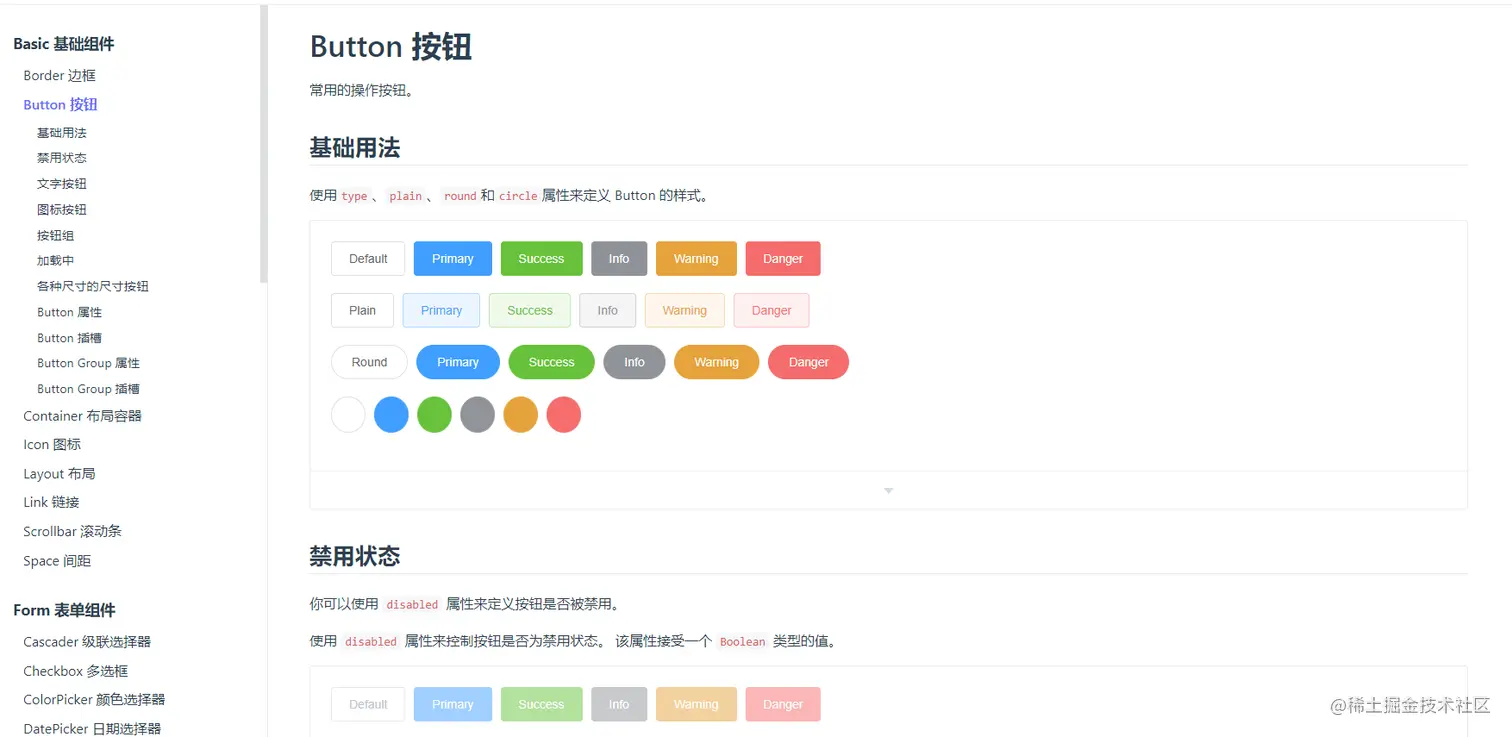Click the green circle button
This screenshot has height=737, width=1512.
click(434, 414)
